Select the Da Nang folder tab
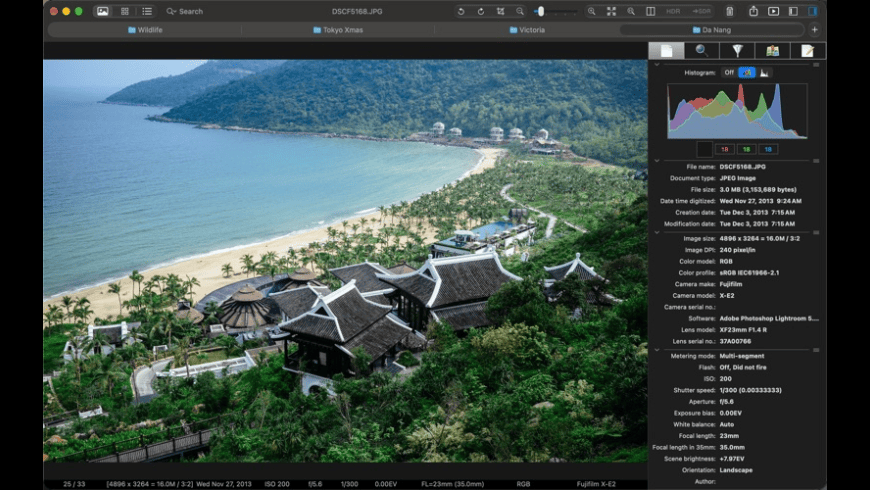 tap(712, 30)
